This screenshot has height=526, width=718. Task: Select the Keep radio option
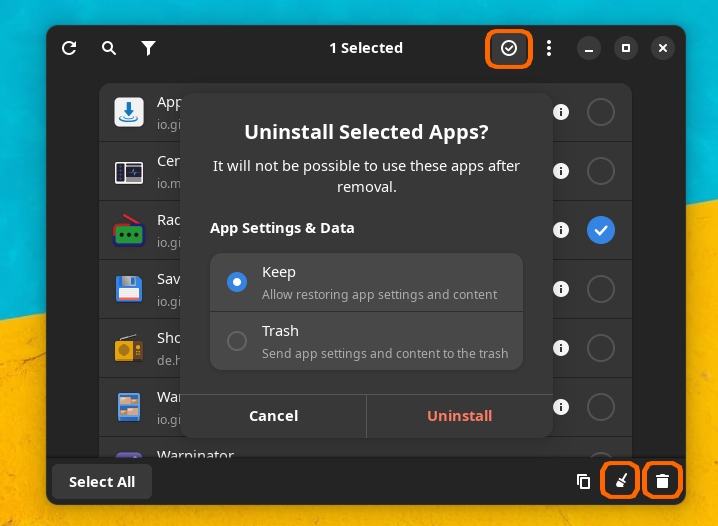point(237,282)
